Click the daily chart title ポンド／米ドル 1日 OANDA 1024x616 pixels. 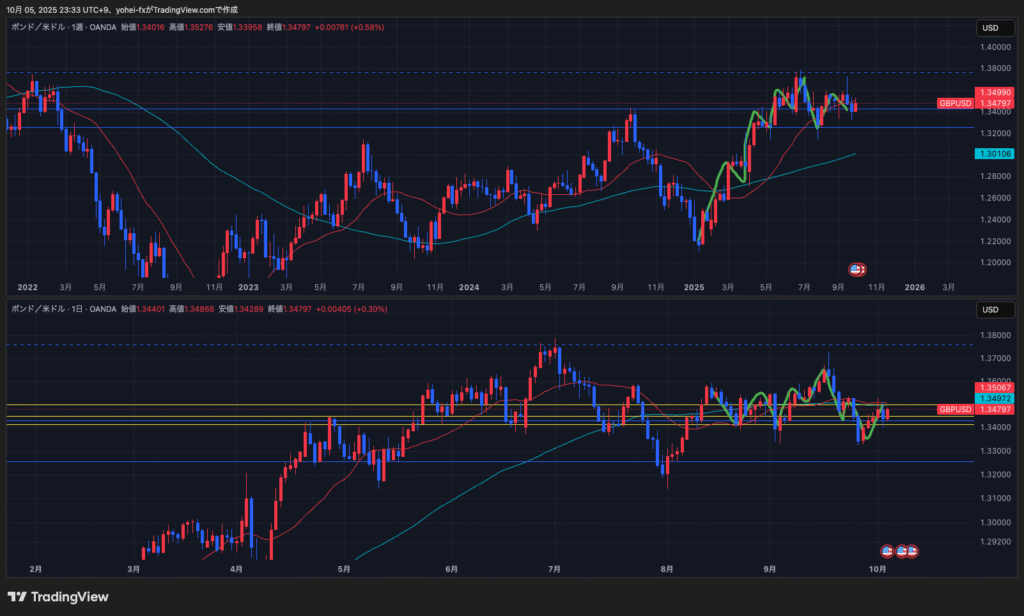pyautogui.click(x=62, y=309)
